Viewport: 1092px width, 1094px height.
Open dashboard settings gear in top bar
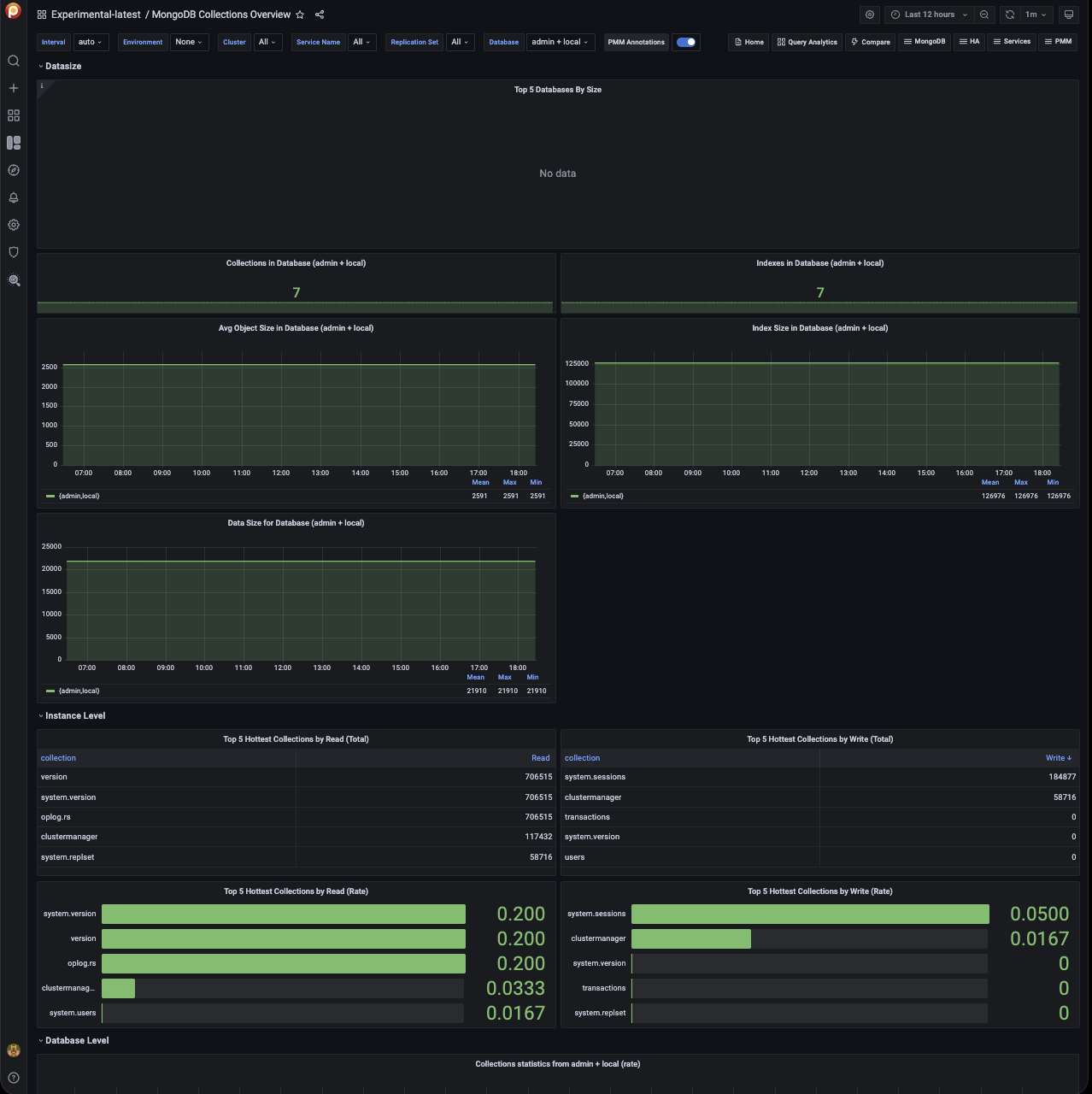pyautogui.click(x=870, y=15)
